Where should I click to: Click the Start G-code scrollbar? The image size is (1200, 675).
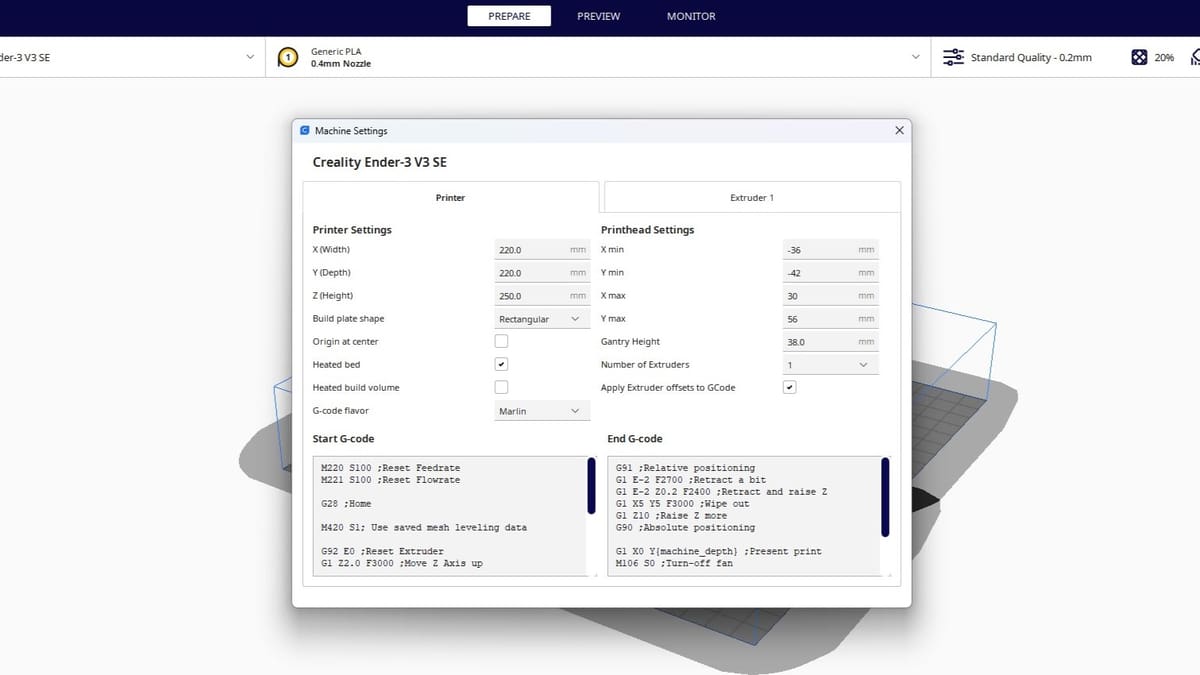(x=591, y=487)
